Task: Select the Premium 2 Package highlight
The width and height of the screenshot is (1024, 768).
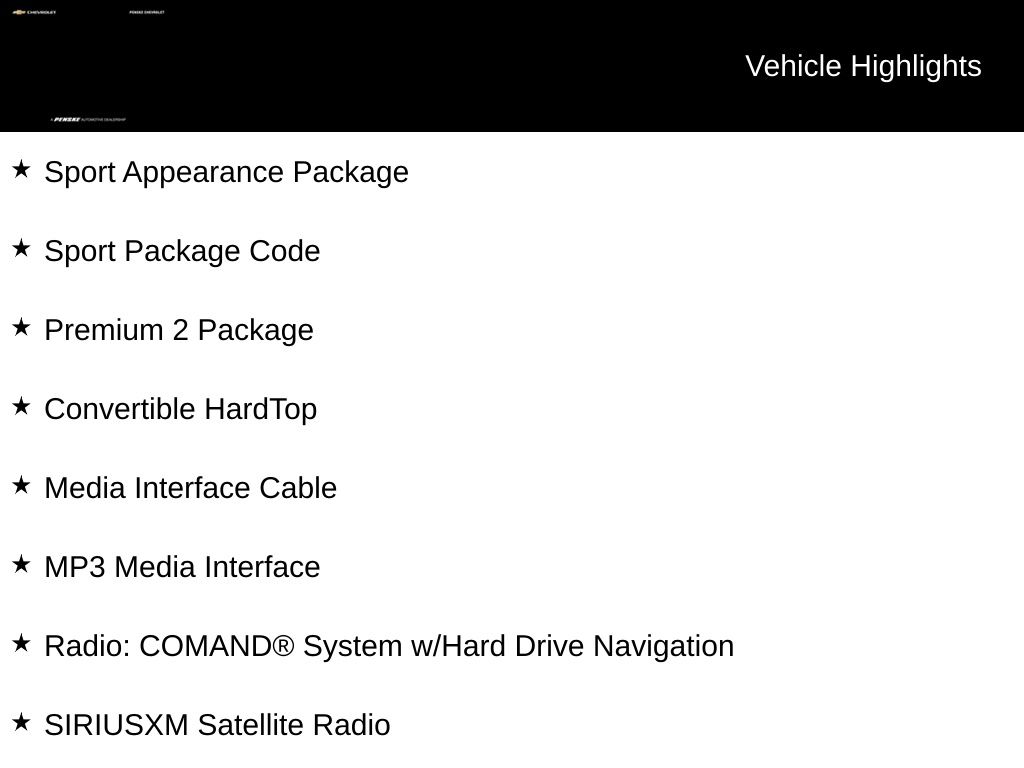Action: coord(179,330)
